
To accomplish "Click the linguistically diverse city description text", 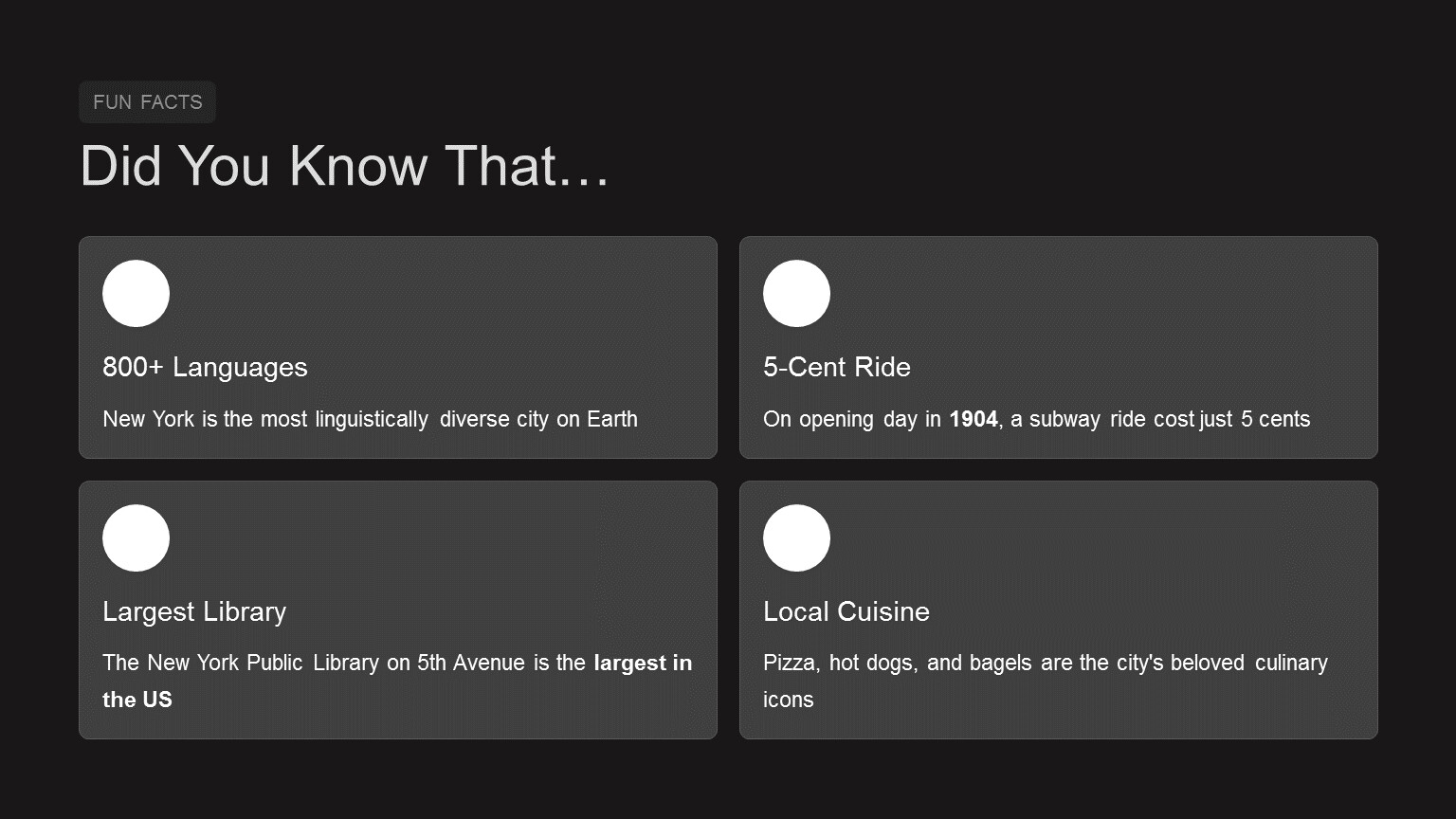I will pos(370,419).
